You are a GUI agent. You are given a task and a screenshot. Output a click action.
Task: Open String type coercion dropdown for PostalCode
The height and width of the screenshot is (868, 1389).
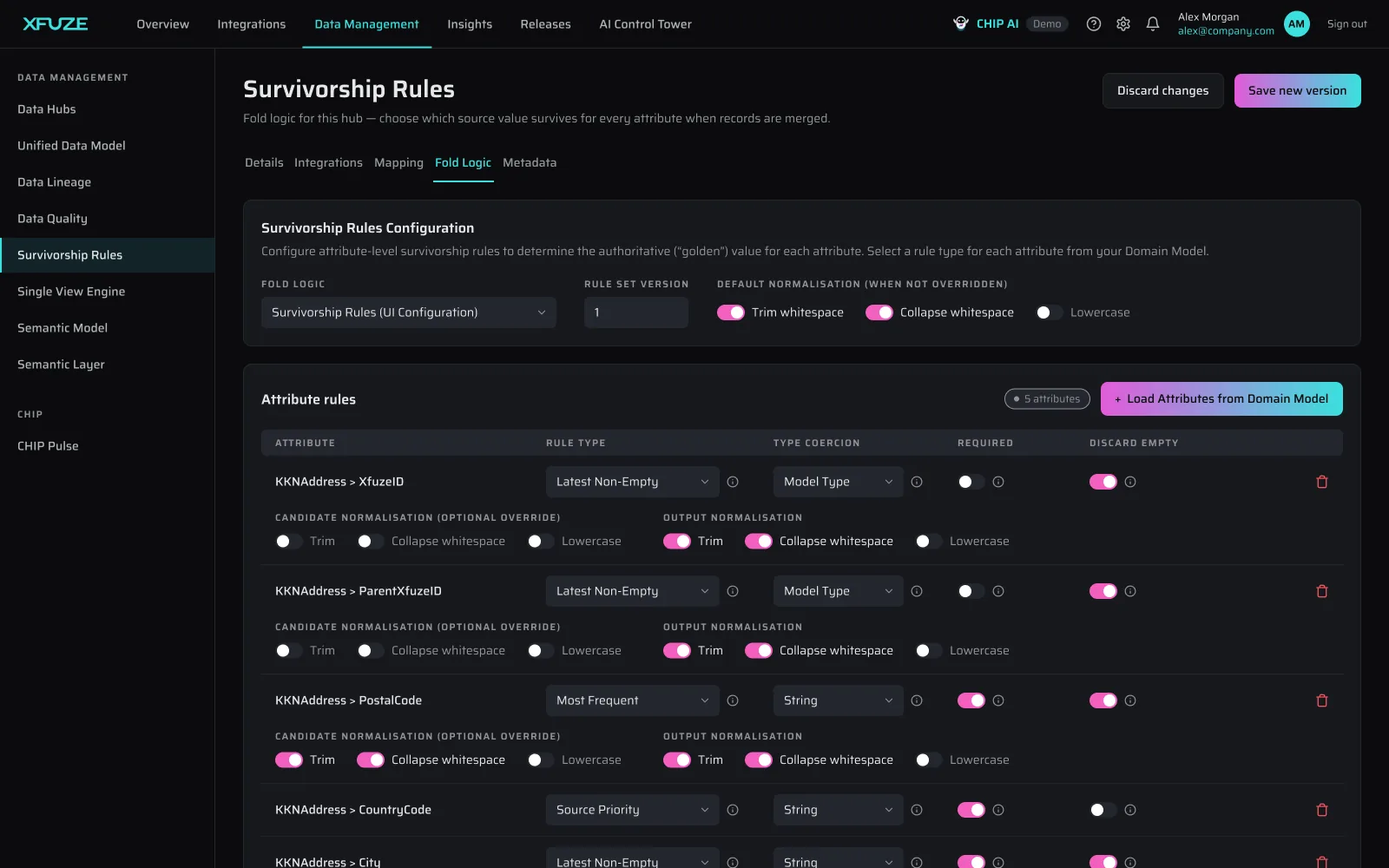point(839,700)
